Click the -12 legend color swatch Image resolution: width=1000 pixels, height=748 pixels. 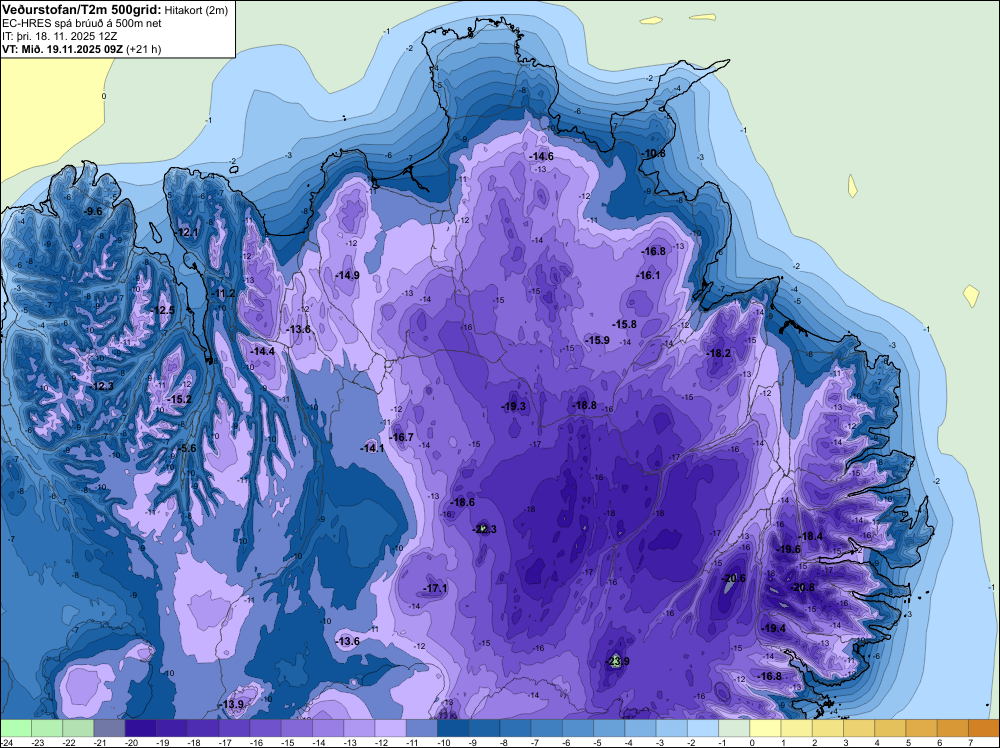[x=390, y=728]
